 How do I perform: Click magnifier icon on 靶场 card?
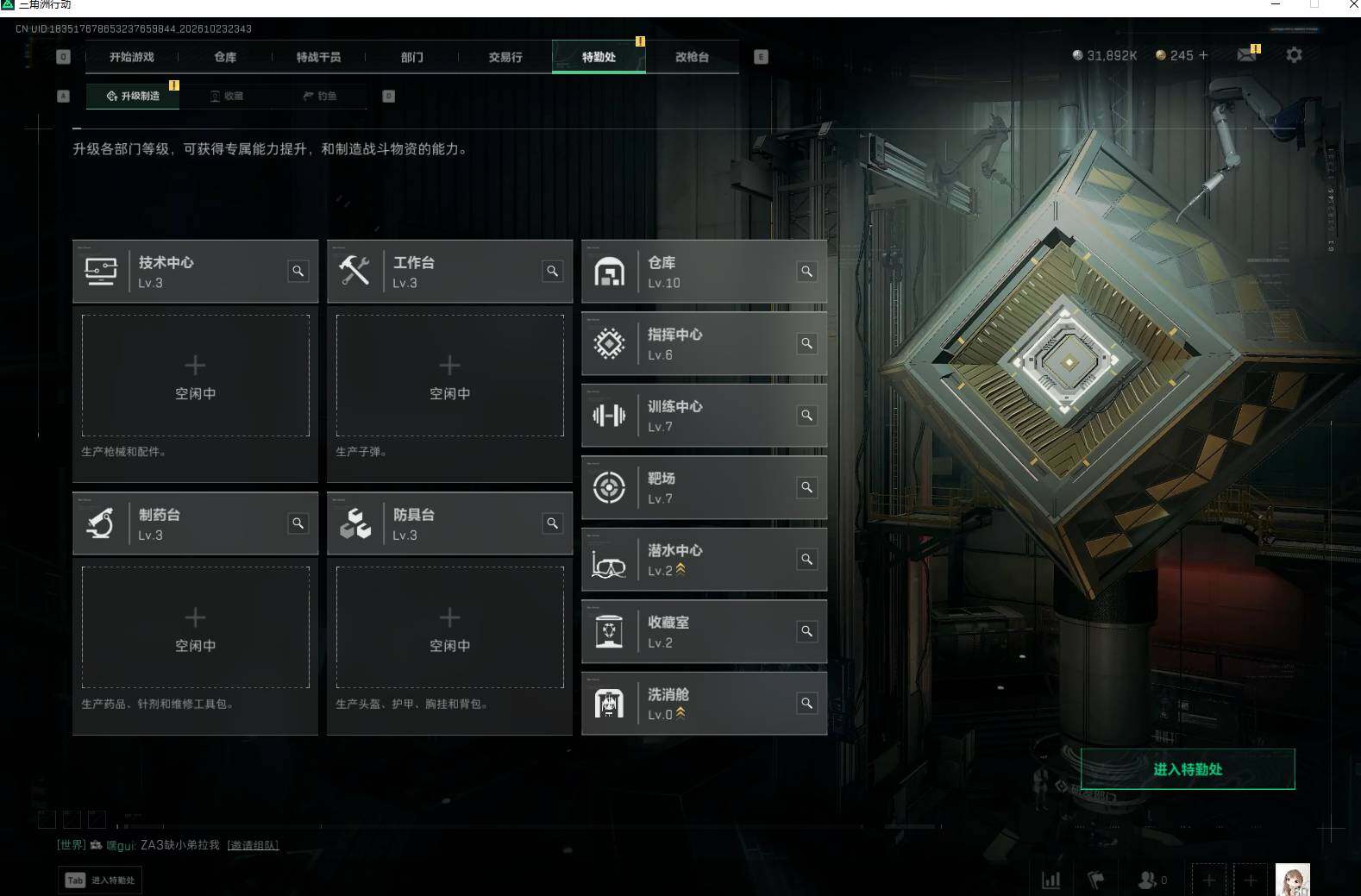point(806,487)
